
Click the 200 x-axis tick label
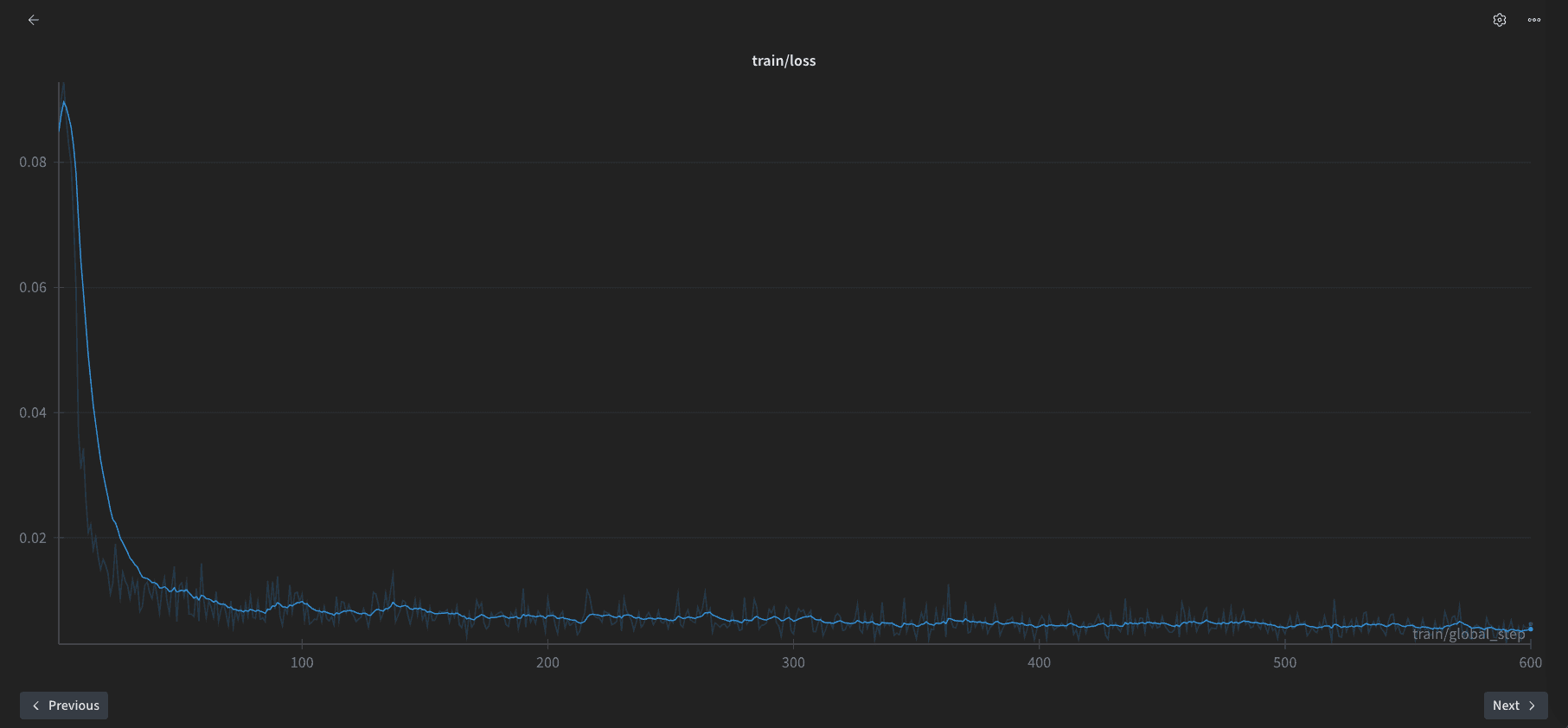547,662
